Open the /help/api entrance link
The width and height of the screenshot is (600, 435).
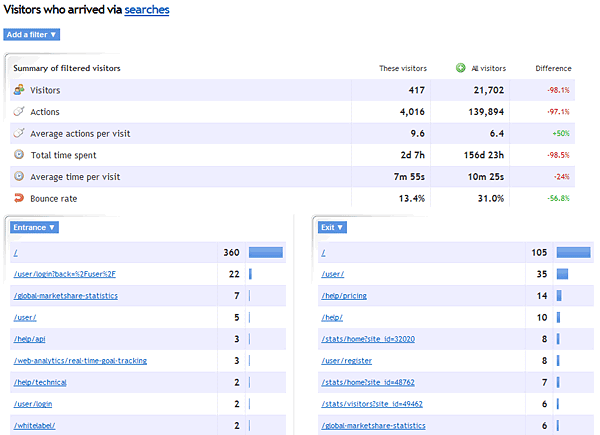click(x=30, y=339)
